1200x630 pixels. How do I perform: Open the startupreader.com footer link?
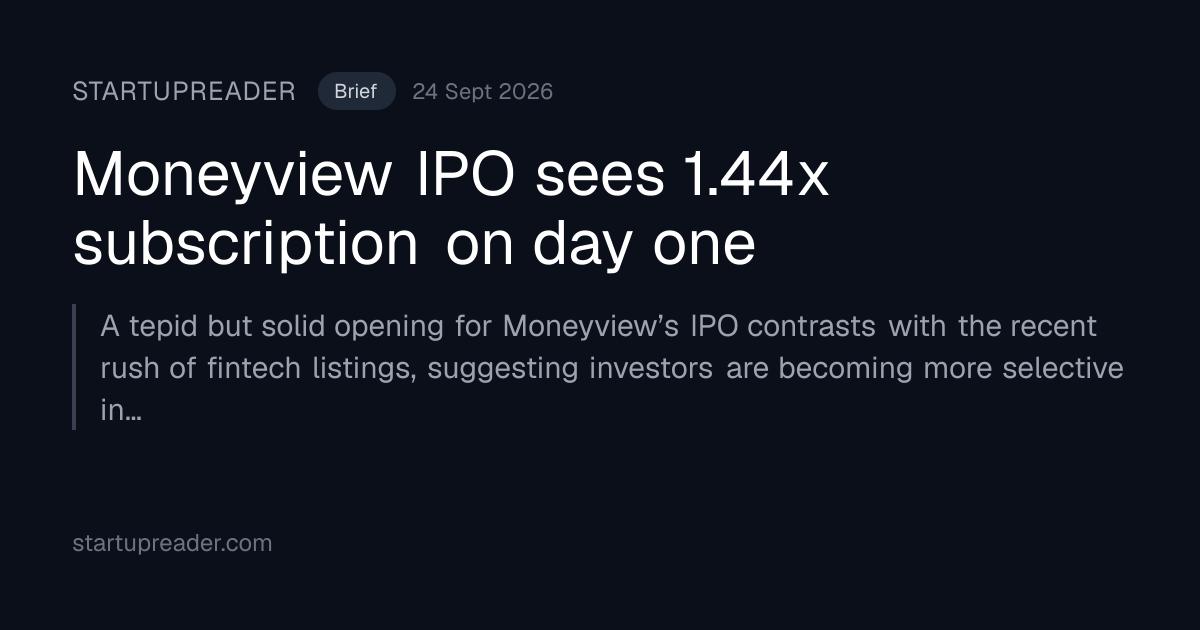[172, 543]
